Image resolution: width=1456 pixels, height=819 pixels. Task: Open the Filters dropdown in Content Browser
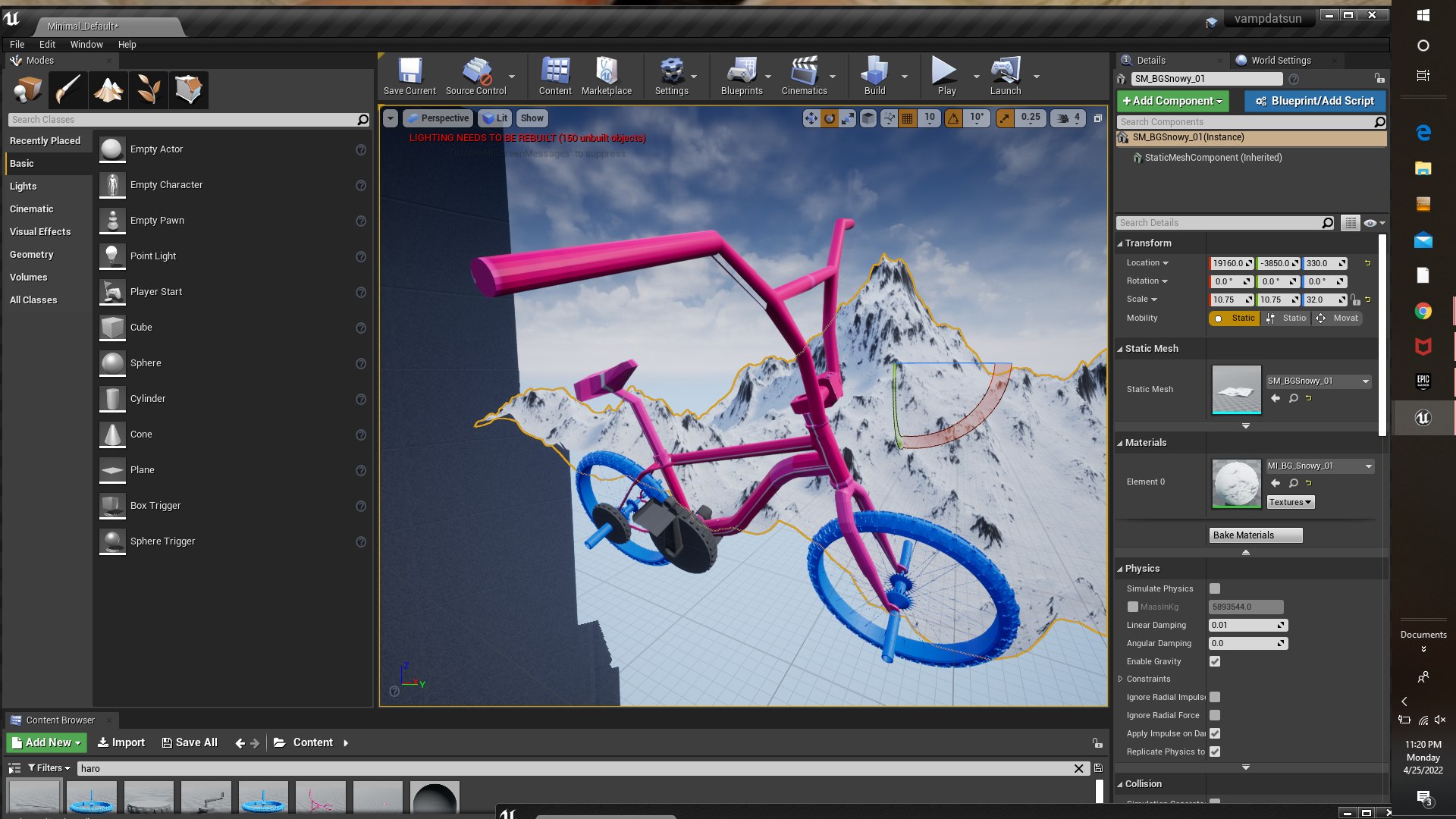pos(49,768)
